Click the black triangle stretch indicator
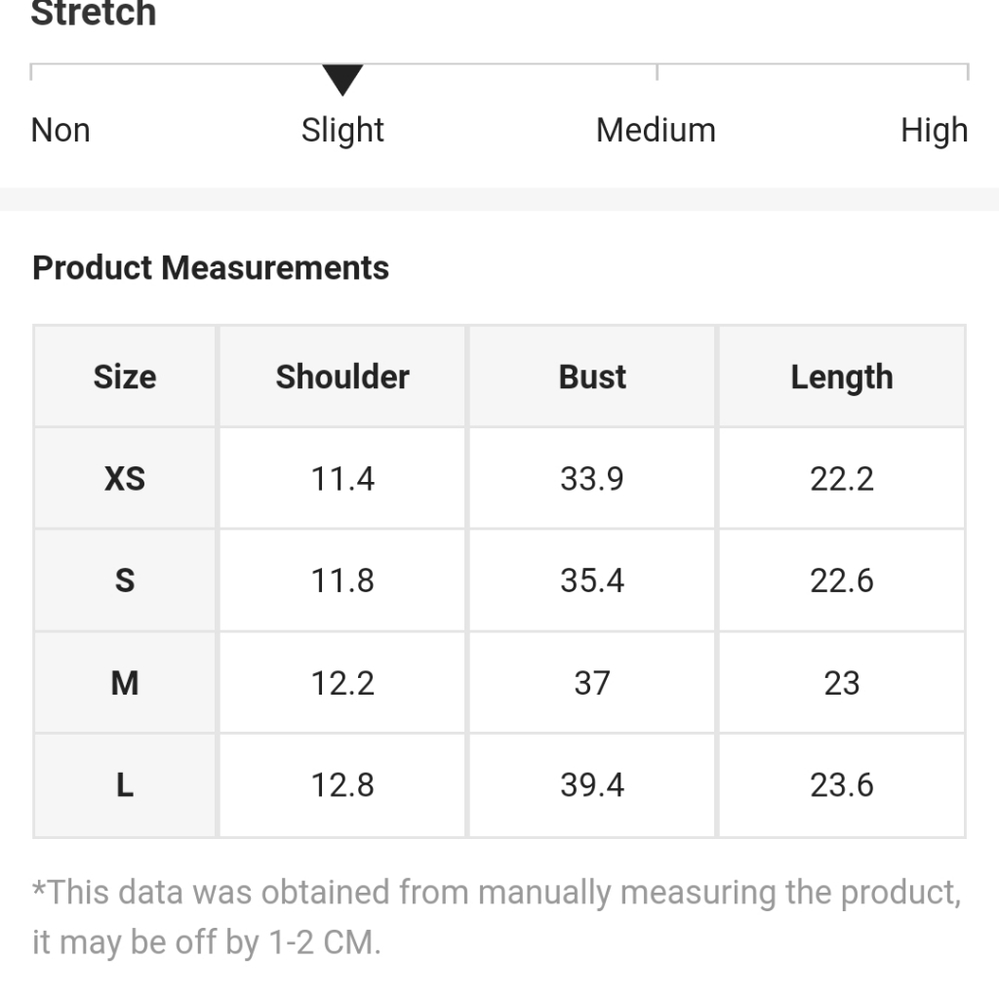 (342, 80)
